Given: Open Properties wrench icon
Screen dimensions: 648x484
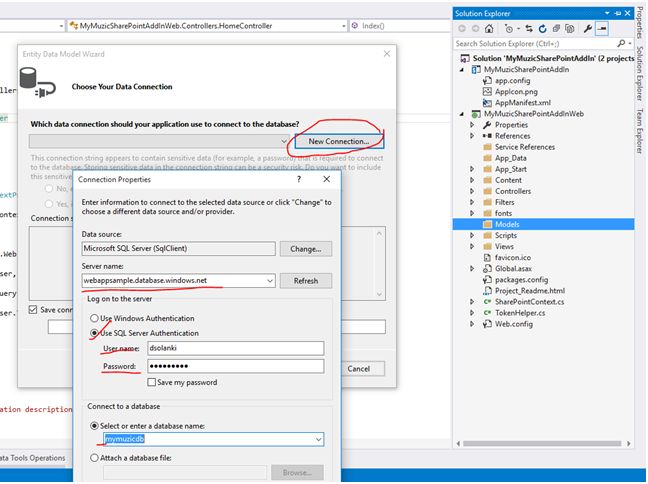Looking at the screenshot, I should (x=587, y=29).
